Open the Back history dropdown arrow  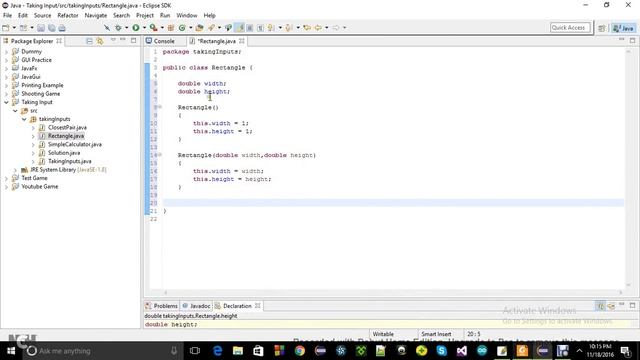pyautogui.click(x=327, y=28)
